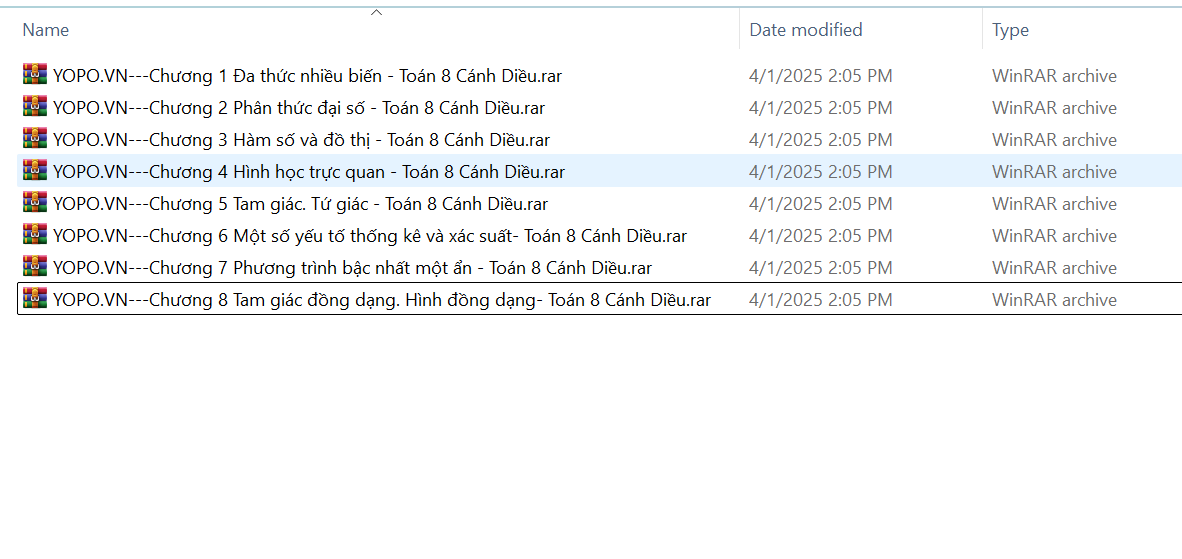
Task: Select file name Chương 2 Phân thức đại số
Action: (x=298, y=108)
